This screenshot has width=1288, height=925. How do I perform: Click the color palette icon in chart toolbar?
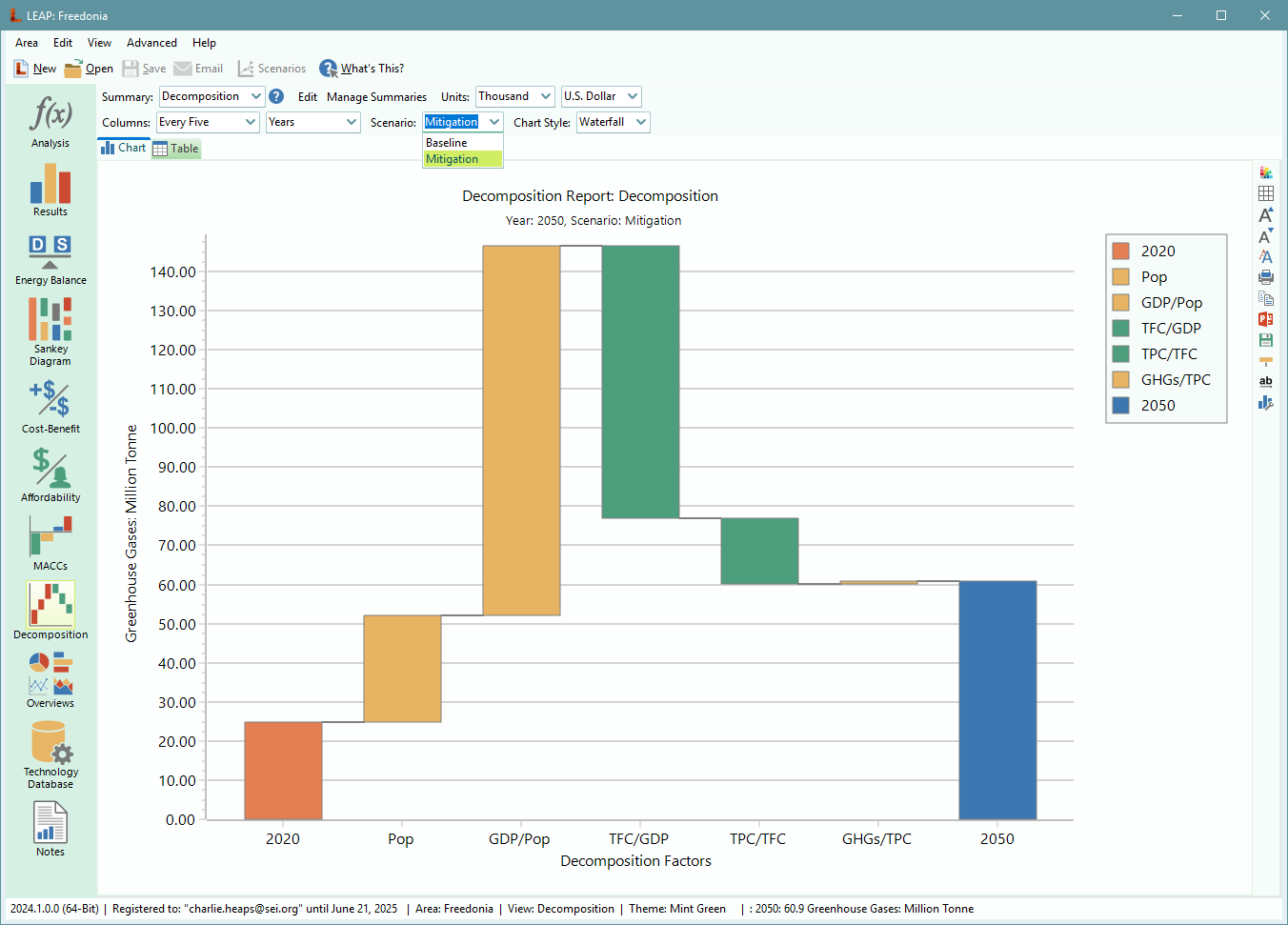1265,173
